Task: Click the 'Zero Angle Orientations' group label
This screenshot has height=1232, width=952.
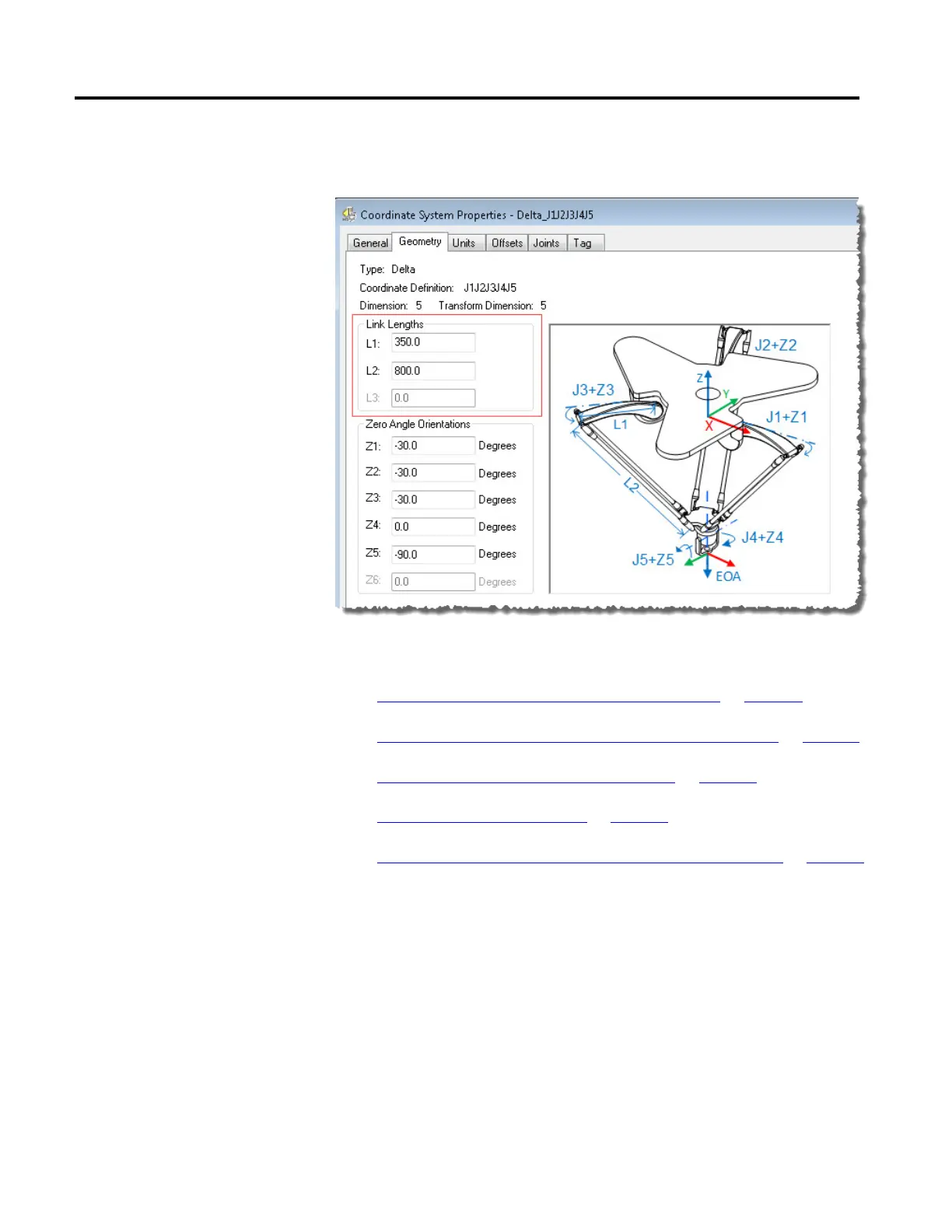Action: (418, 425)
